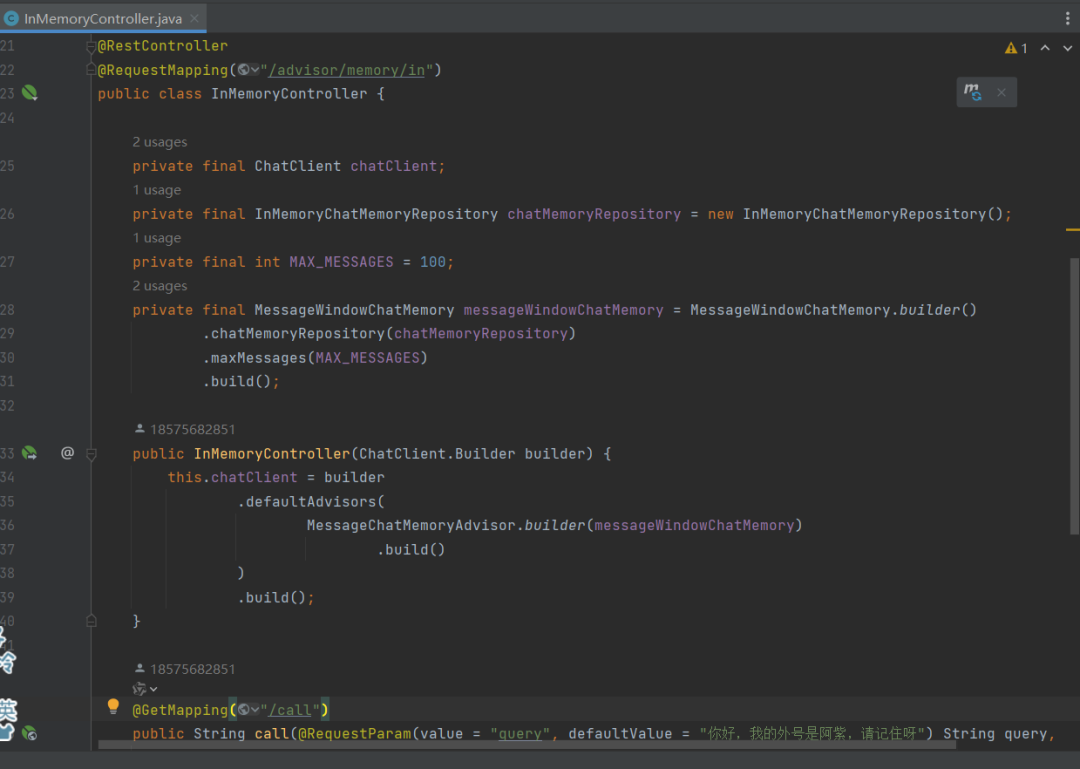Click new InMemoryChatMemoryRepository() expression
The image size is (1080, 769).
point(855,214)
